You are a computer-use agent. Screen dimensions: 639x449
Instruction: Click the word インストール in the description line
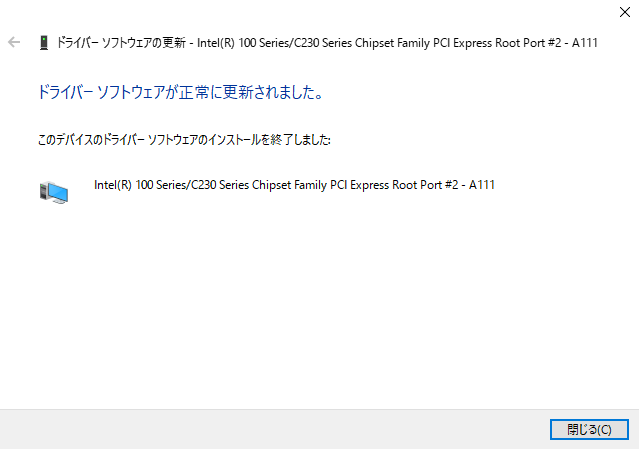coord(234,140)
